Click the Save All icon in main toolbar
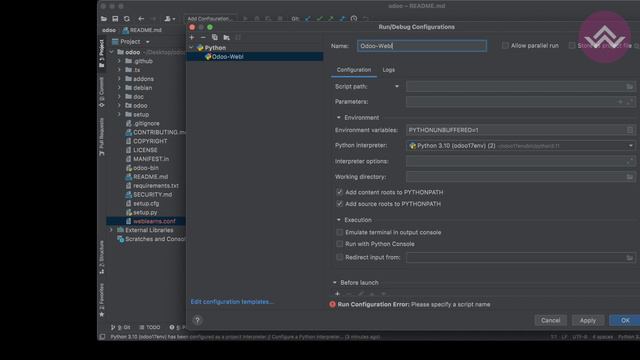The image size is (640, 360). pos(115,19)
